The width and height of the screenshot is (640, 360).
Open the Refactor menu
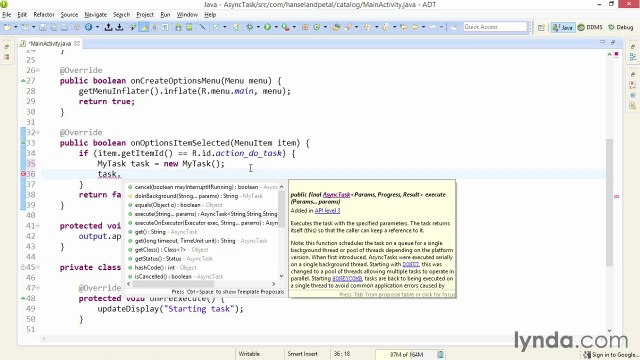click(x=44, y=15)
